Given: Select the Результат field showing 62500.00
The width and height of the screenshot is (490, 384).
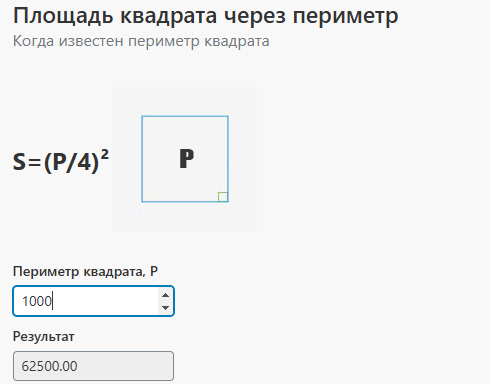Looking at the screenshot, I should [93, 366].
